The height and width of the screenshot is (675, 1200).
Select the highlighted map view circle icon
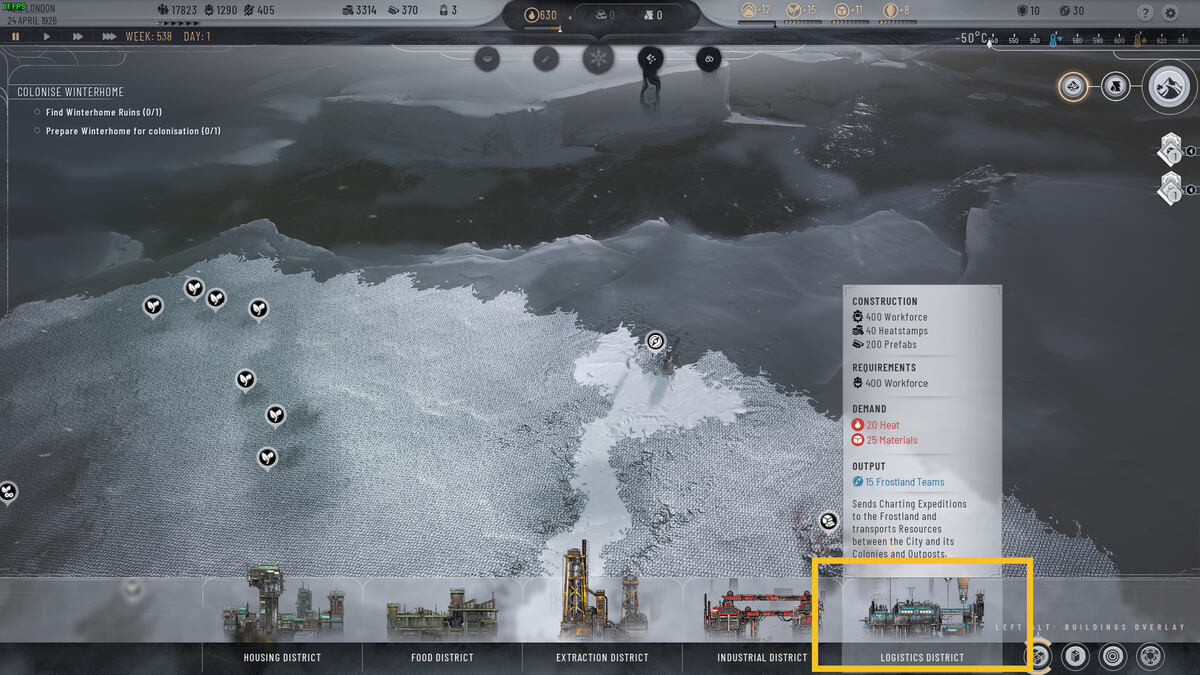(1073, 87)
